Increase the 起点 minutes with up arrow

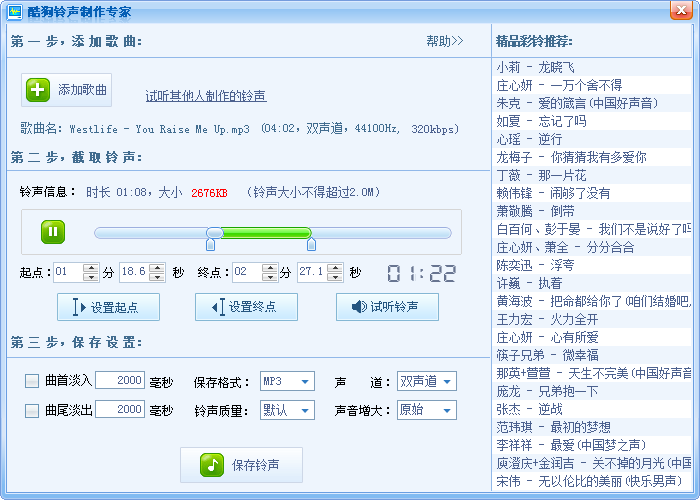click(91, 267)
